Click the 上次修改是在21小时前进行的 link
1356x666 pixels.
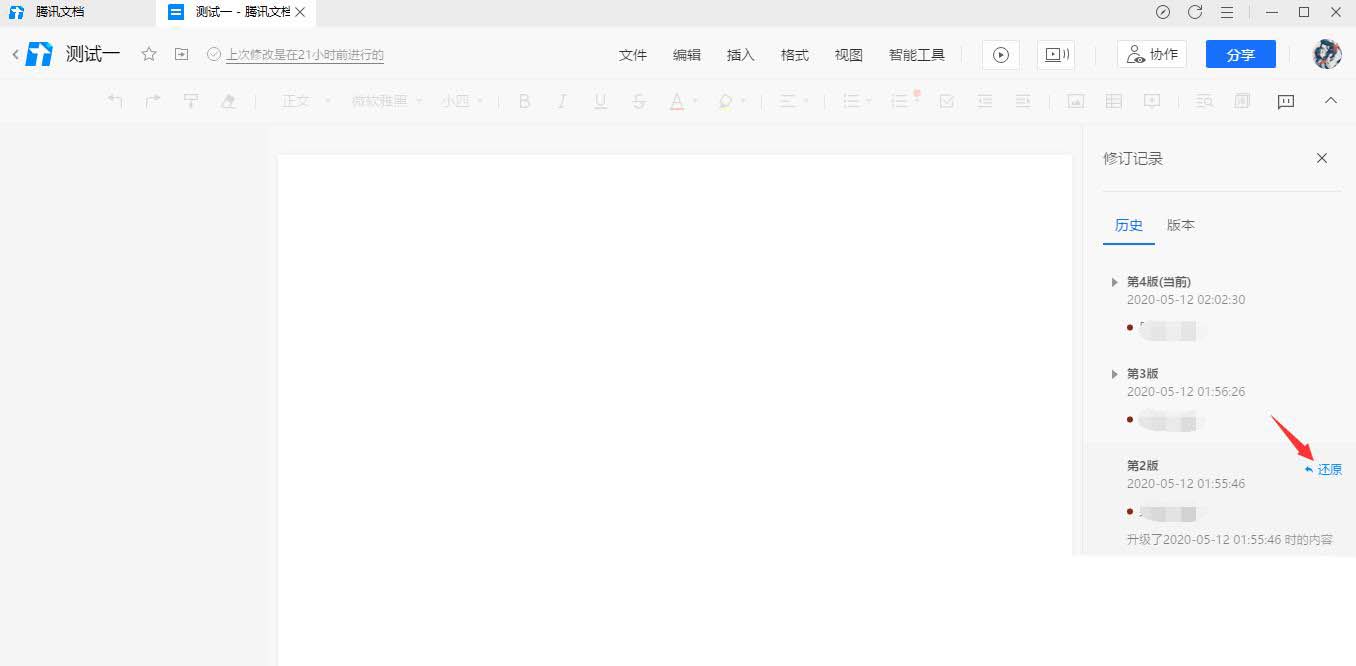[304, 55]
